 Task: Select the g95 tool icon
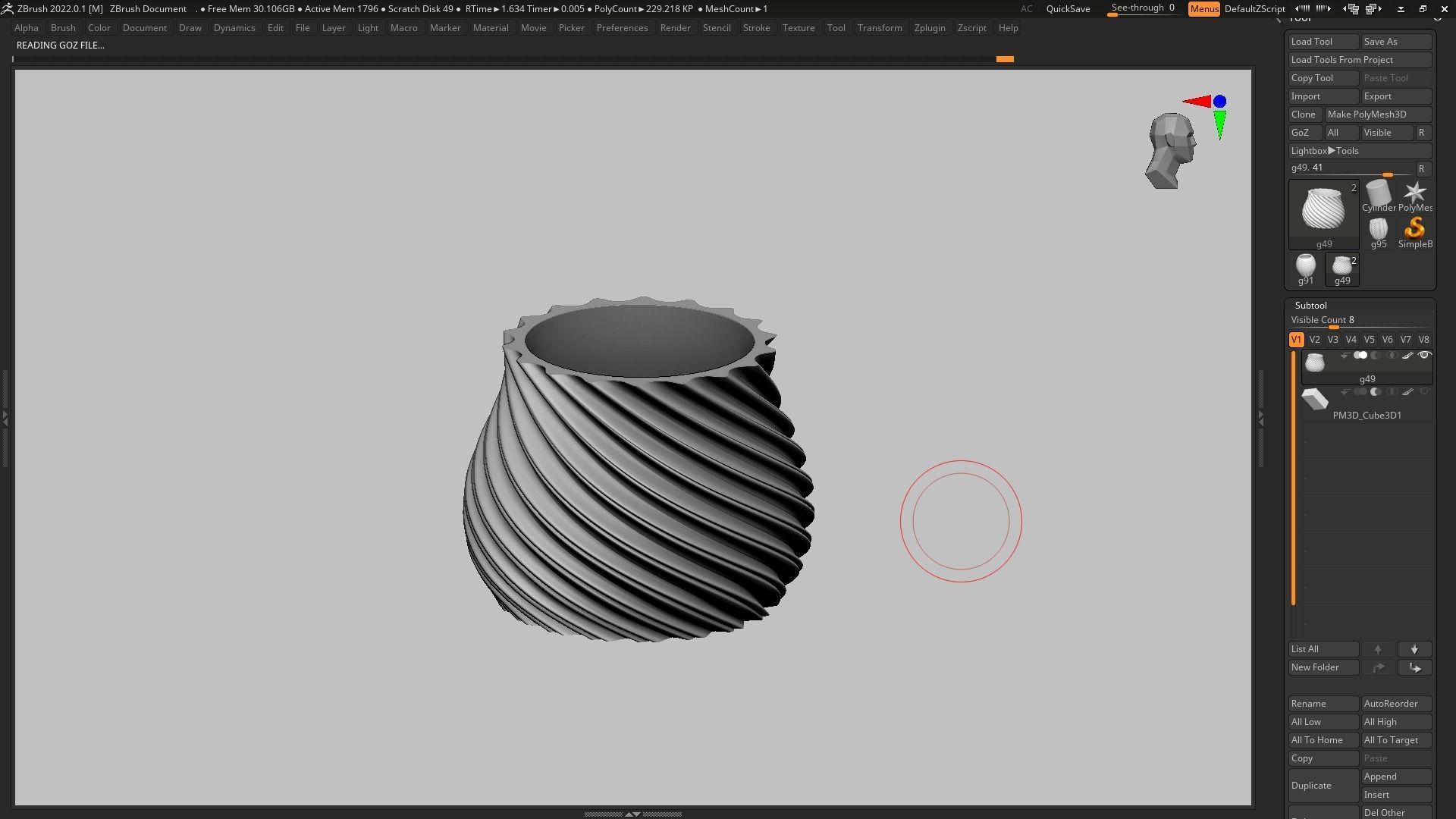tap(1379, 232)
